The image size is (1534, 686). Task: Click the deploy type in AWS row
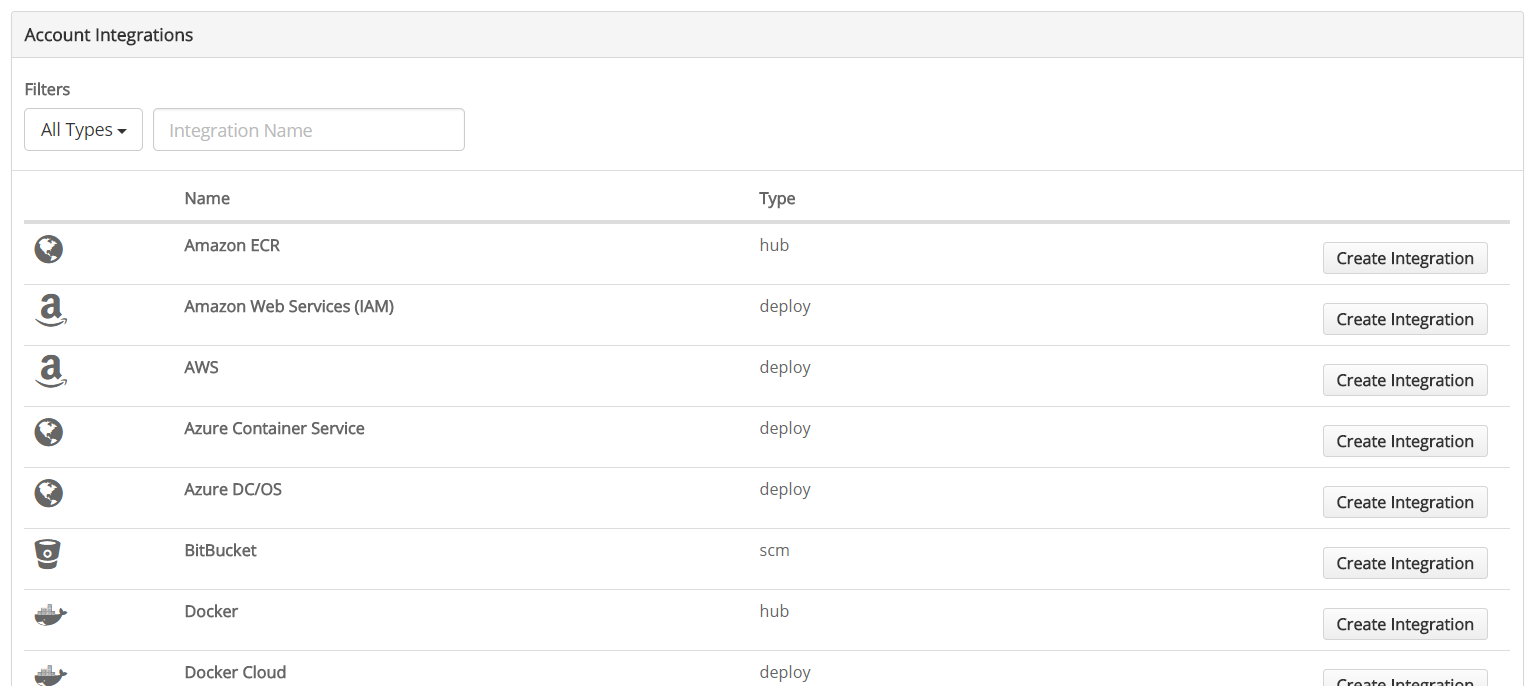point(785,367)
